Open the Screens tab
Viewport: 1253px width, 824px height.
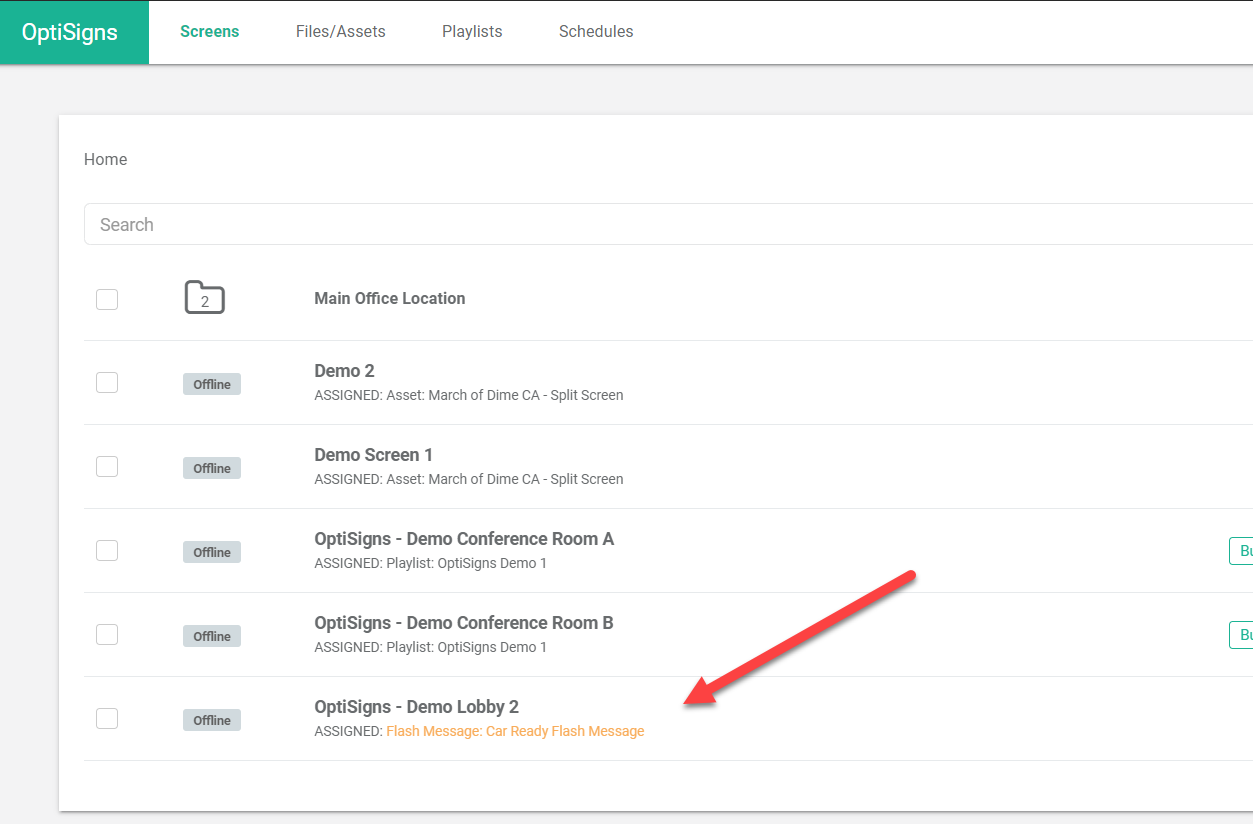[x=210, y=32]
